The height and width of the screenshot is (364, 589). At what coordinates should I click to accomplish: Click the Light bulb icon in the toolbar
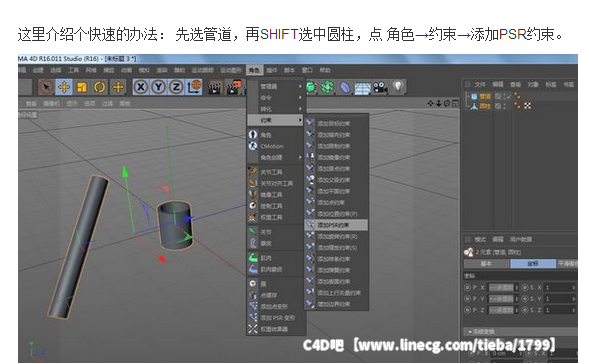point(398,86)
